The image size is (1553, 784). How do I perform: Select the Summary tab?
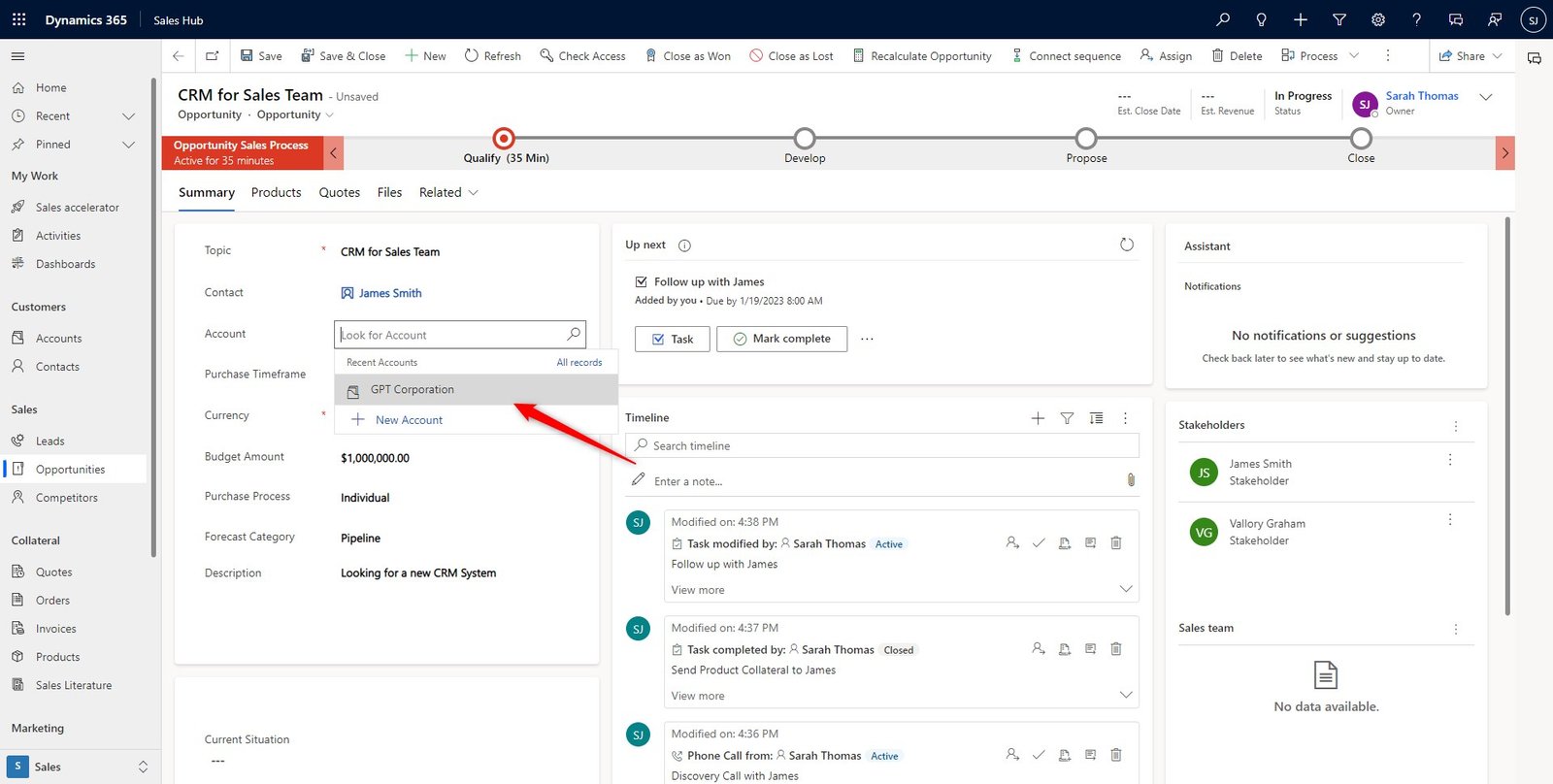207,192
